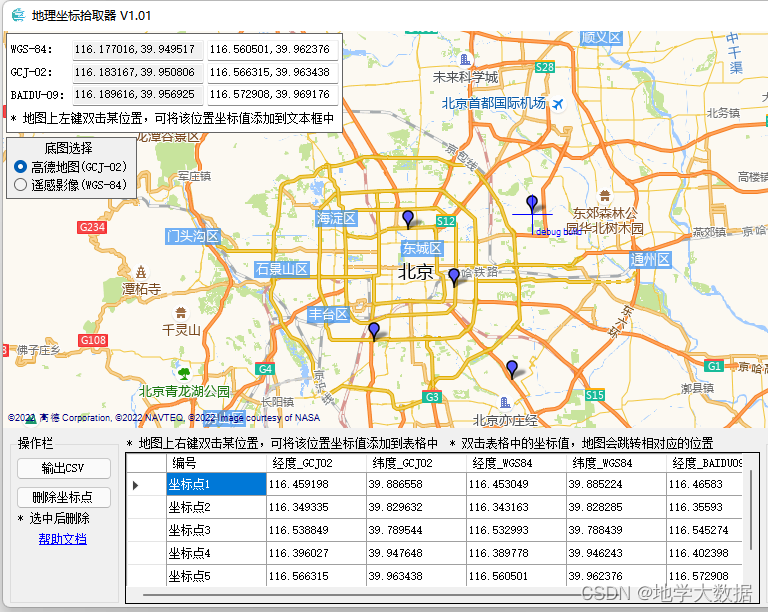Click the S12 highway shield
The width and height of the screenshot is (768, 612).
point(446,221)
